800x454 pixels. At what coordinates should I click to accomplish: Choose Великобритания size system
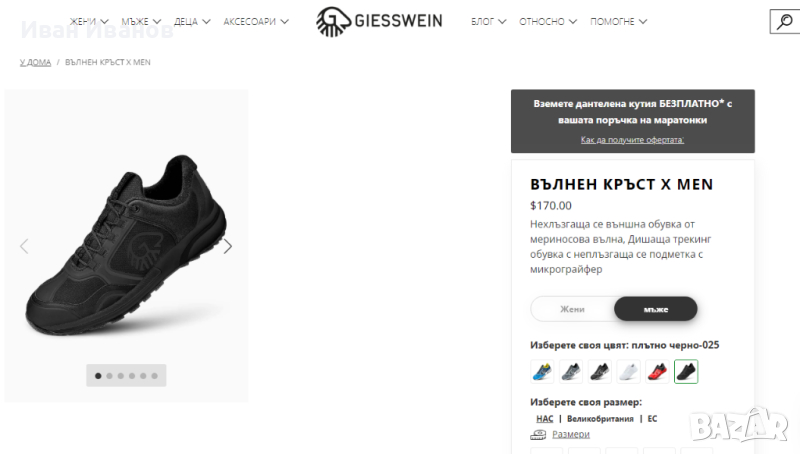tap(600, 419)
